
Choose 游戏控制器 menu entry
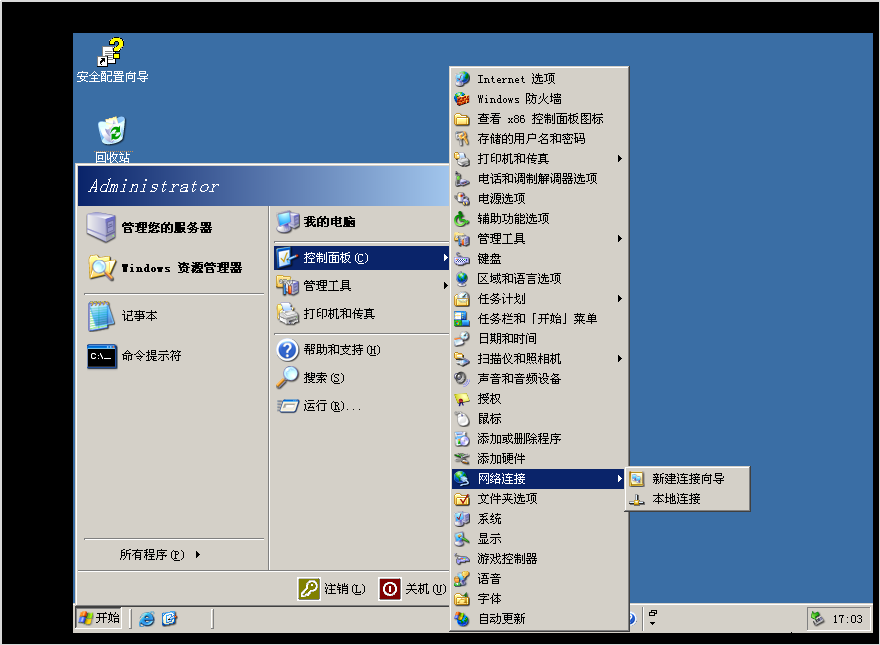coord(539,559)
